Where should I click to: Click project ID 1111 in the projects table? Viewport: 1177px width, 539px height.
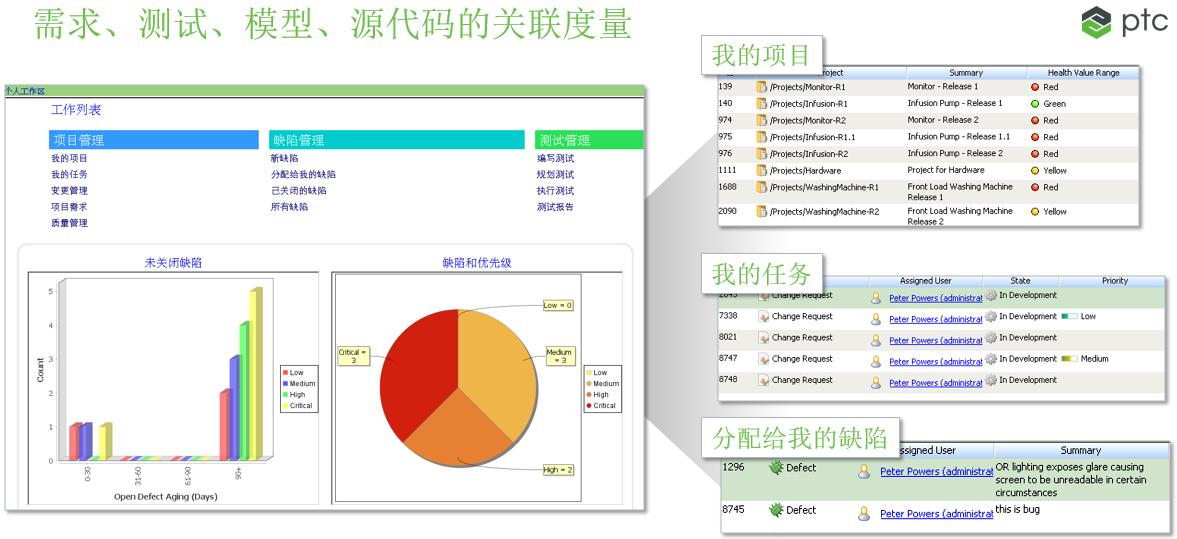(727, 170)
